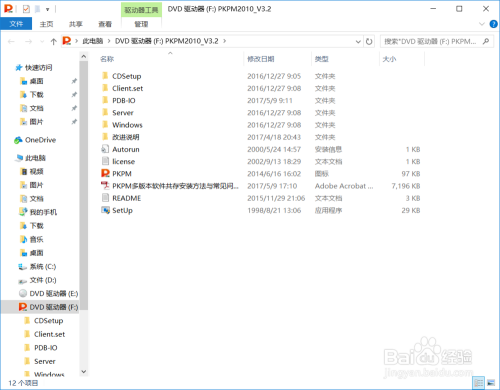Open 系统 (C:) drive in sidebar

43,267
